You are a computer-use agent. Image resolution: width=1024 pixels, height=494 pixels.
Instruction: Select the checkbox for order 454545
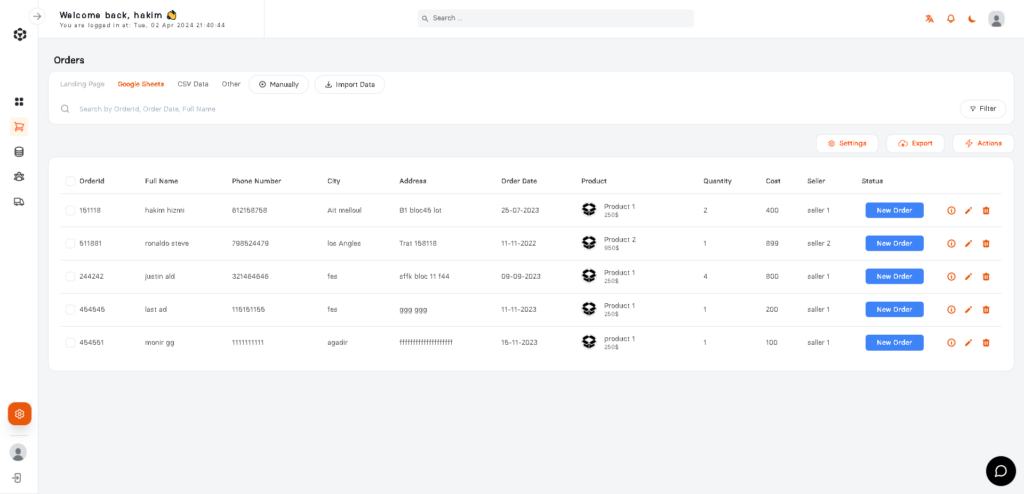pyautogui.click(x=70, y=310)
